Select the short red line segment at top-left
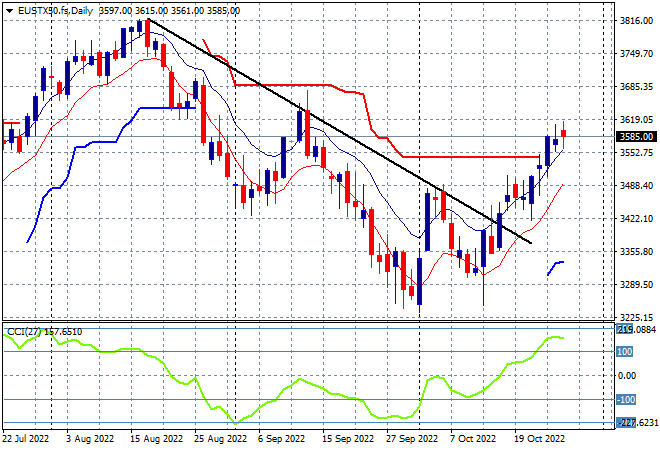The image size is (660, 450). pos(11,123)
